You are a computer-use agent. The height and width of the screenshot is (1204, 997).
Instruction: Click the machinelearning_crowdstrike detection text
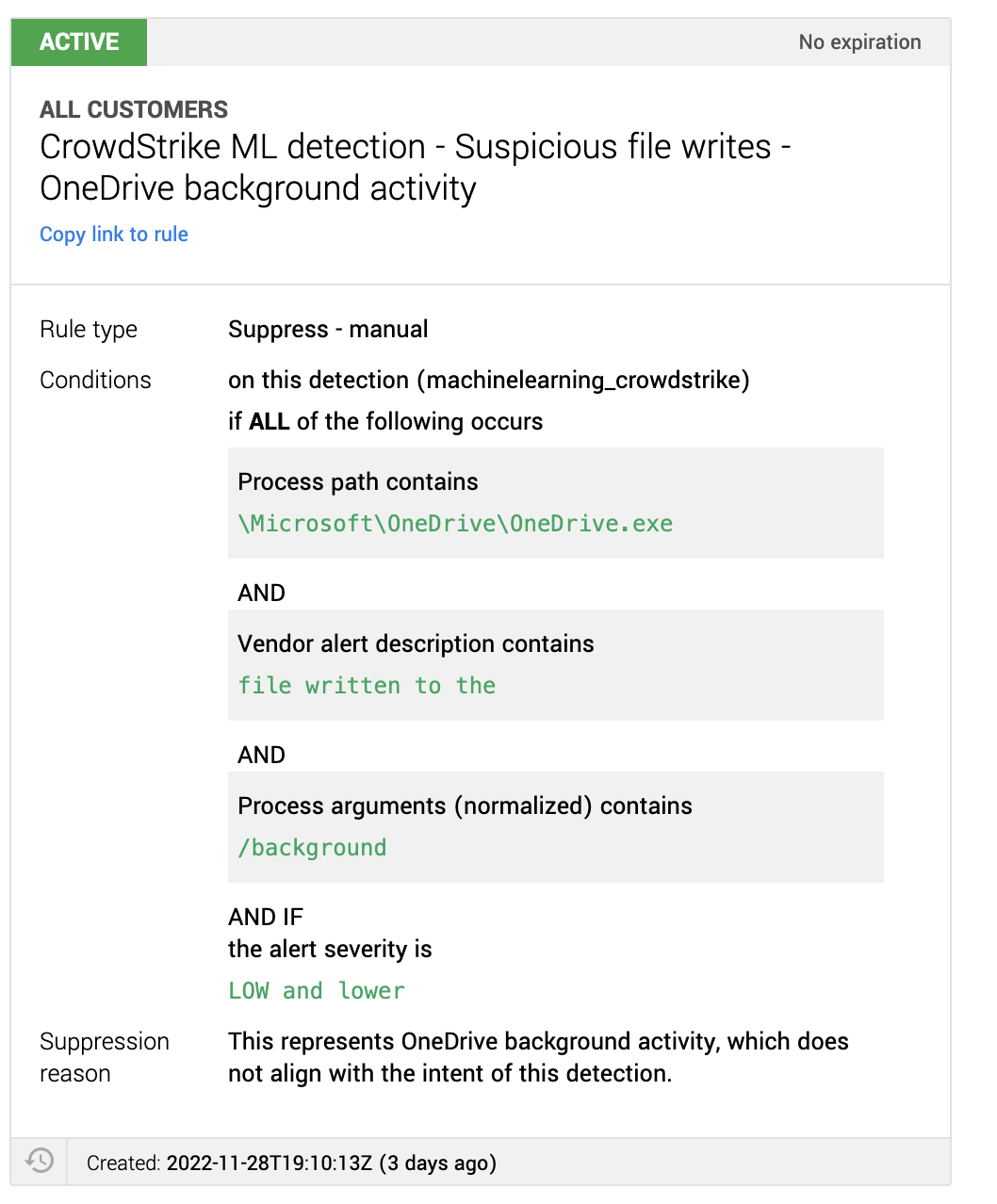pyautogui.click(x=489, y=381)
